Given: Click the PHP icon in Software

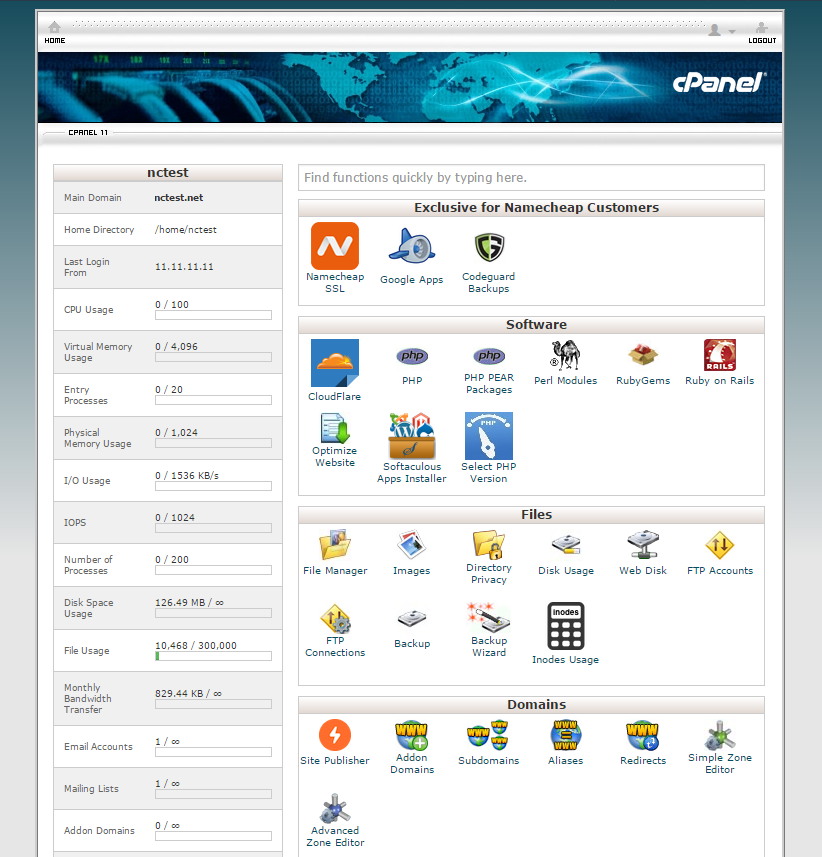Looking at the screenshot, I should point(412,356).
